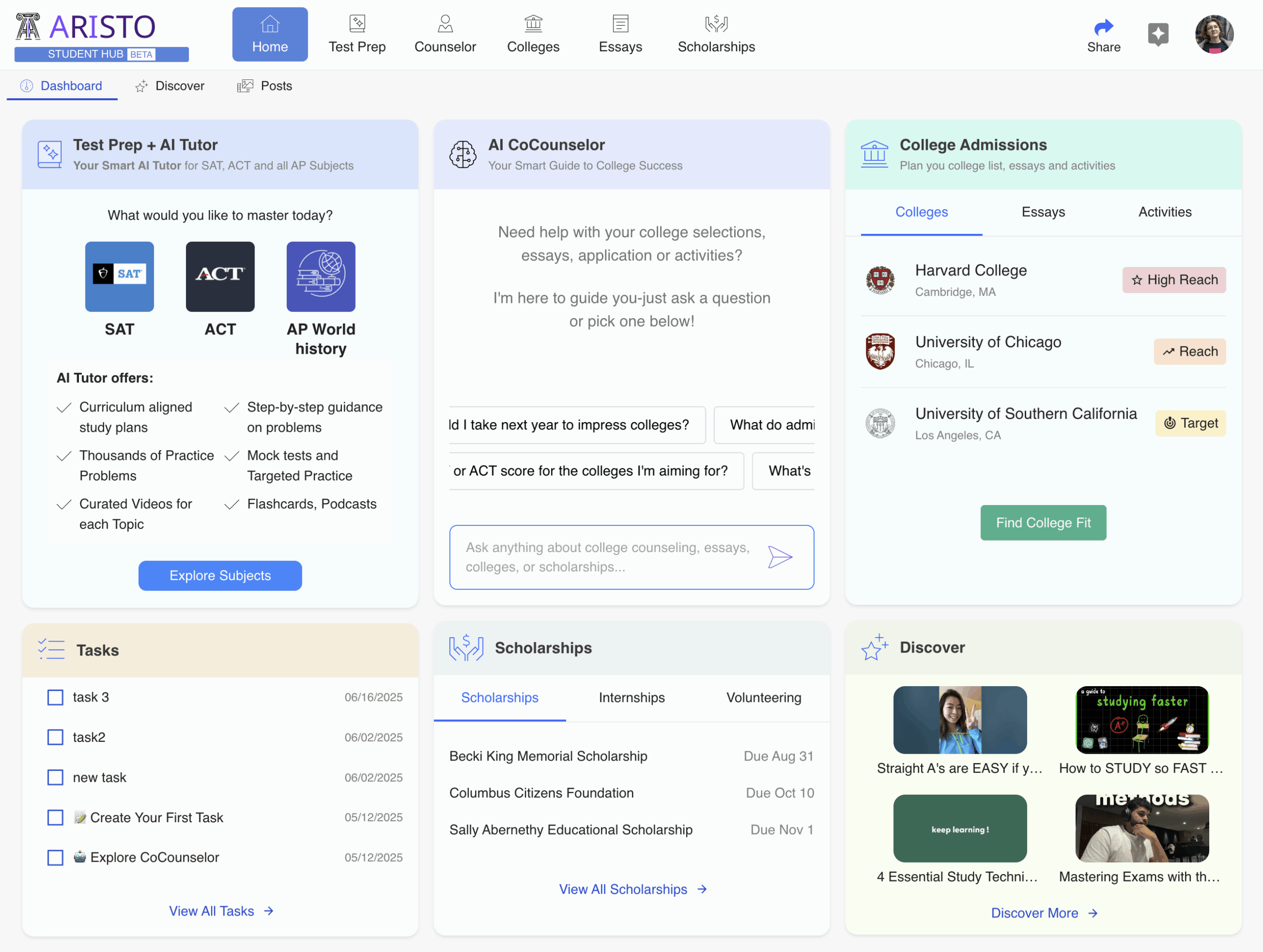This screenshot has height=952, width=1263.
Task: Open the Scholarships nav tab
Action: [716, 34]
